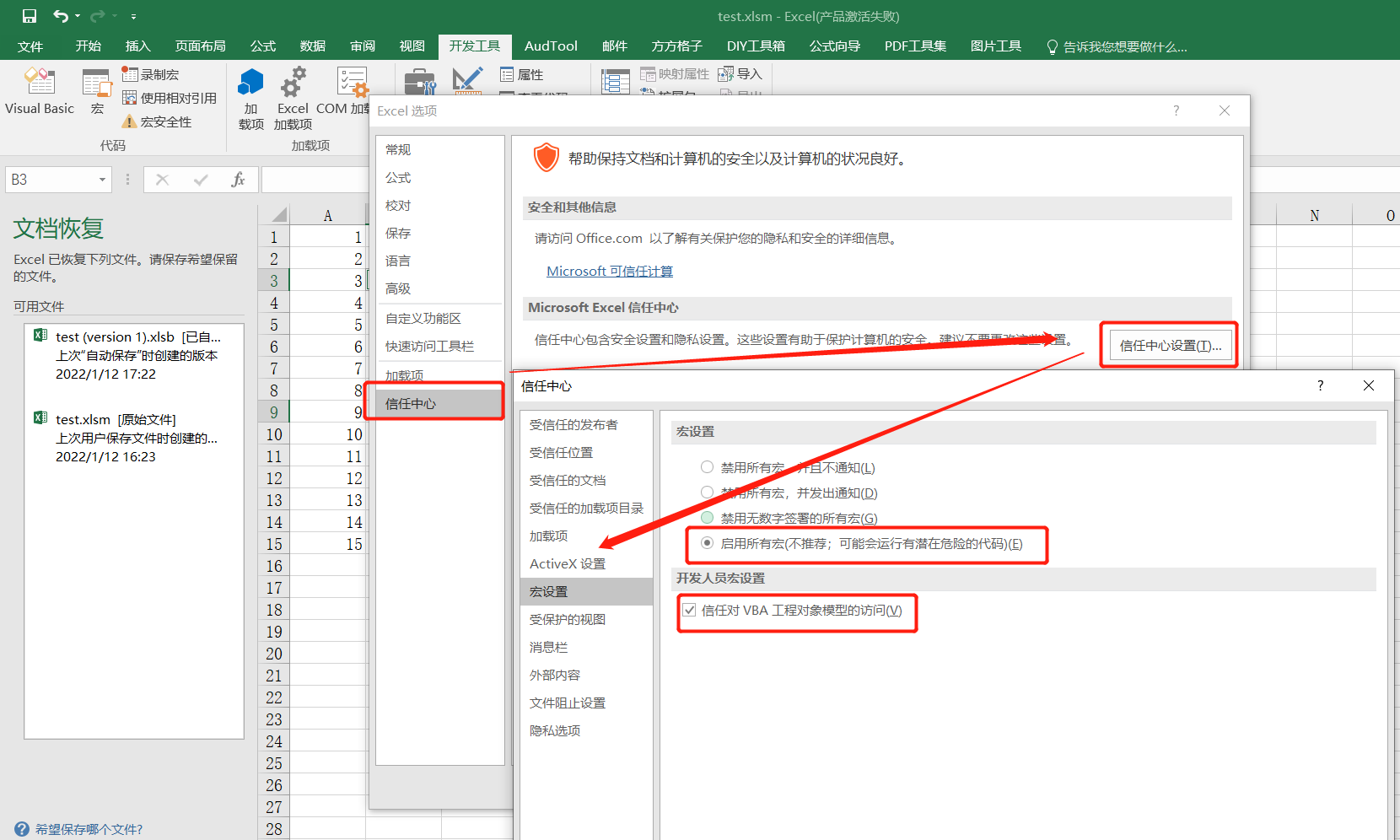Switch to the PDF工具集 ribbon tab

coord(915,46)
